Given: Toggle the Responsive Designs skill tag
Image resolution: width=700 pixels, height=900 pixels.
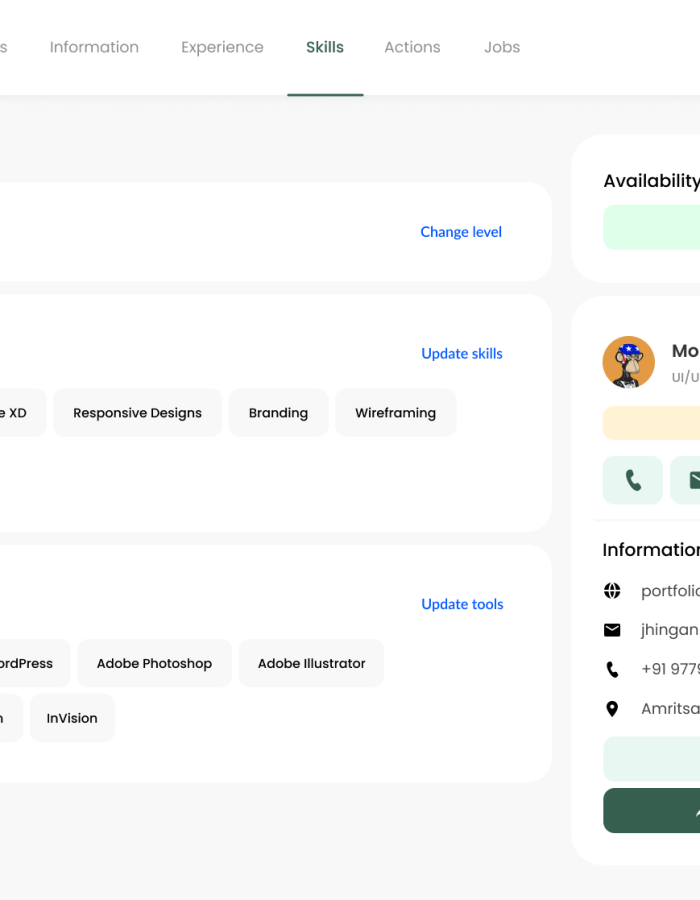Looking at the screenshot, I should pos(137,412).
